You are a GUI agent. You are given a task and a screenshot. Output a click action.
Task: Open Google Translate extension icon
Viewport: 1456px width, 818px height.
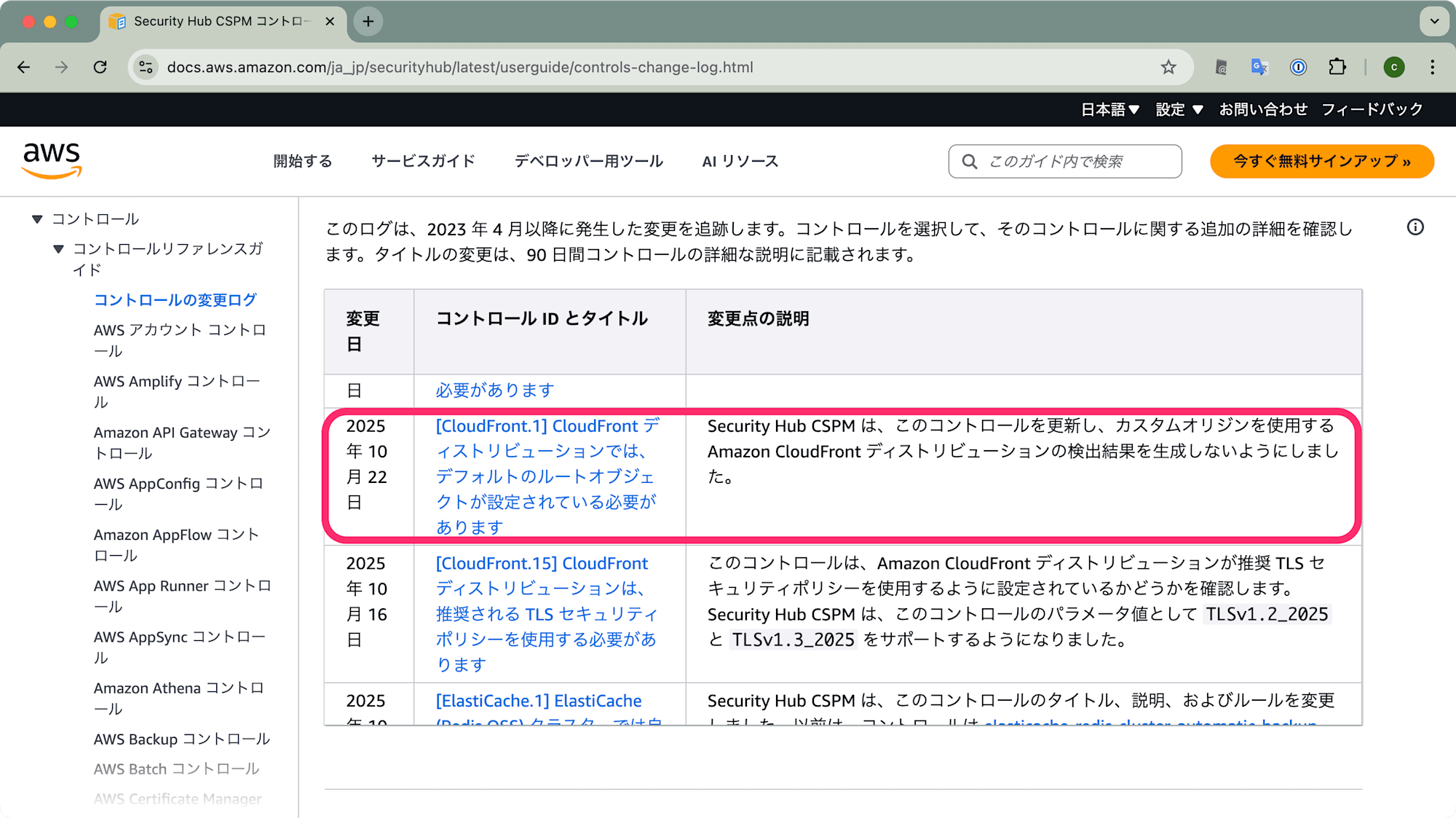click(1259, 67)
